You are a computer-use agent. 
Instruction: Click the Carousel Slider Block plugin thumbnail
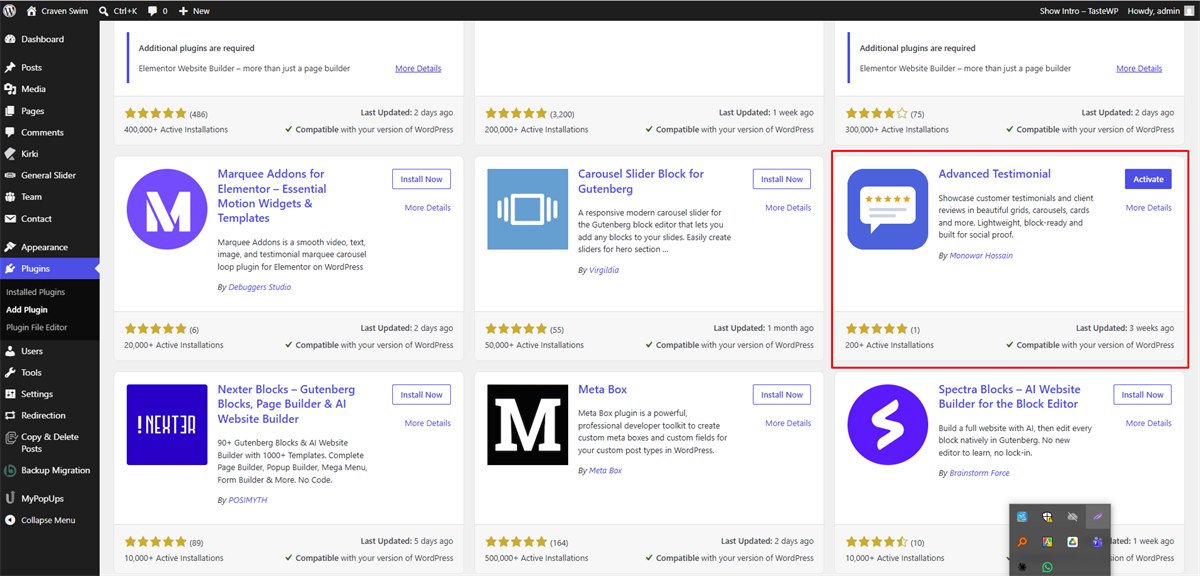(527, 209)
